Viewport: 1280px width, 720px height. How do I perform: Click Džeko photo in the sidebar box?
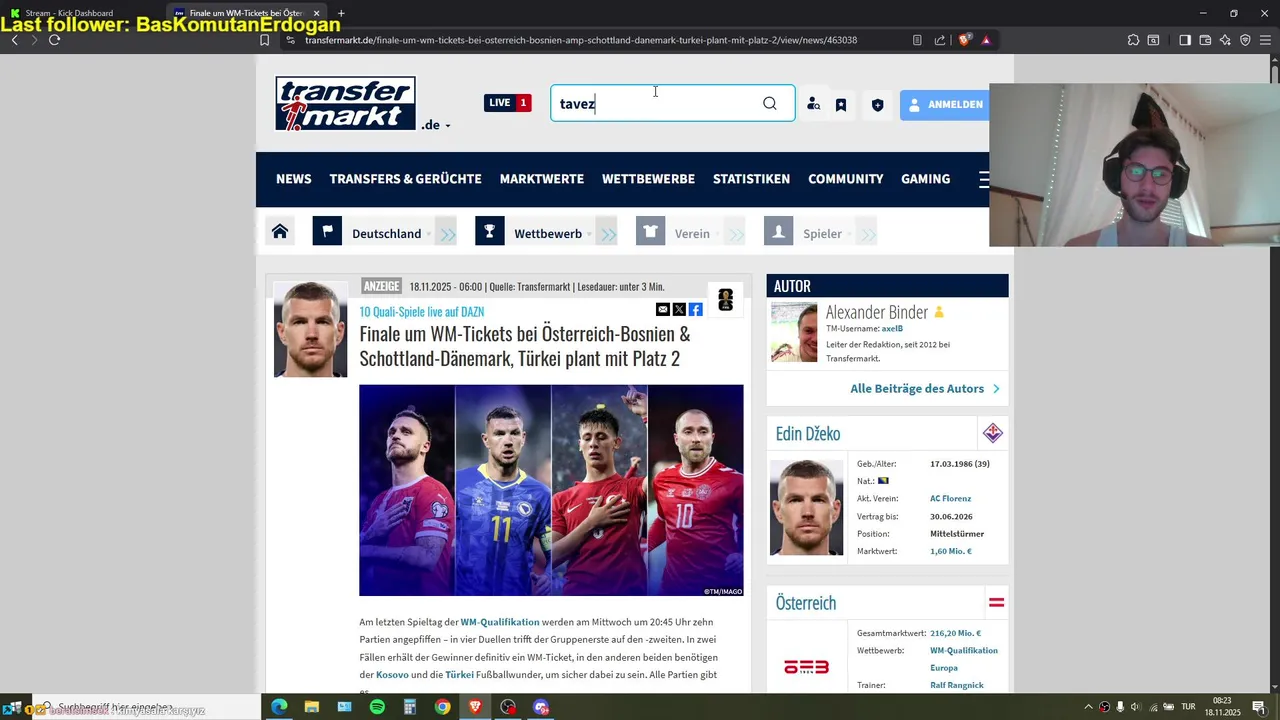807,508
